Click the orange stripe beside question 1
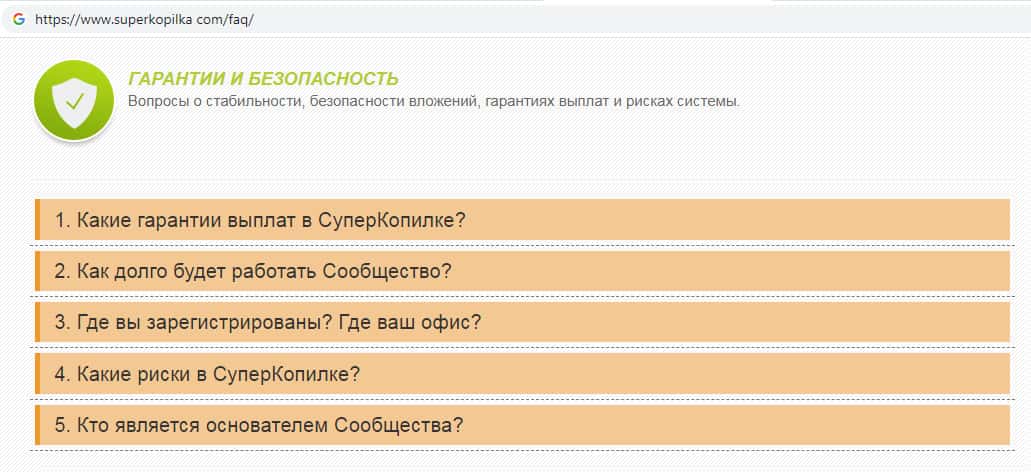The image size is (1031, 472). 37,220
